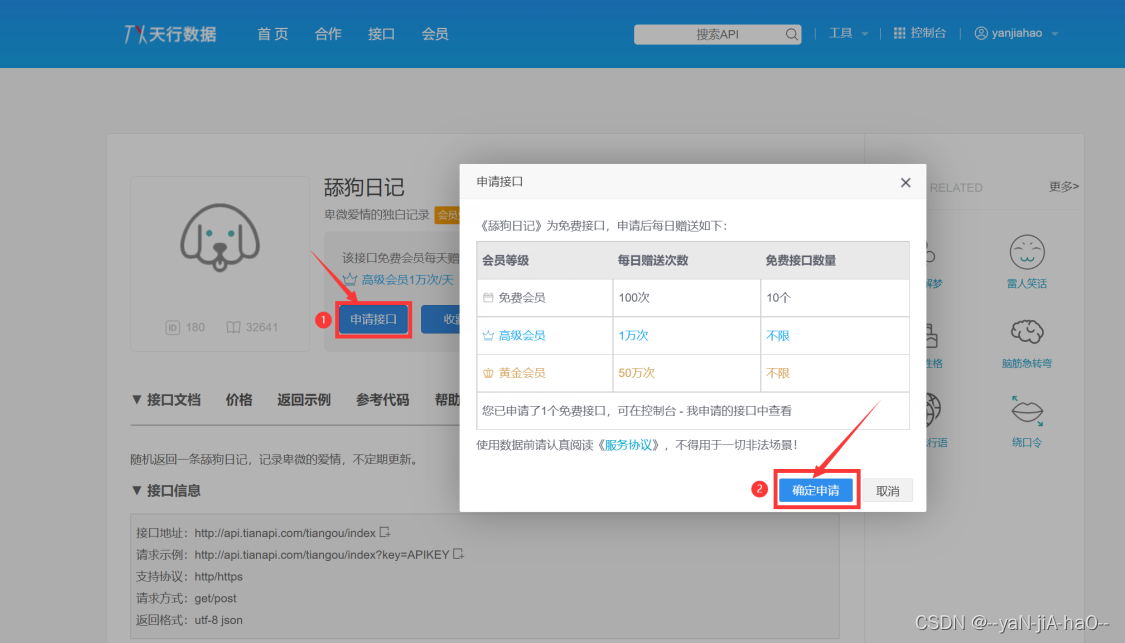Open the 工具 dropdown menu
The height and width of the screenshot is (643, 1125).
[x=846, y=32]
